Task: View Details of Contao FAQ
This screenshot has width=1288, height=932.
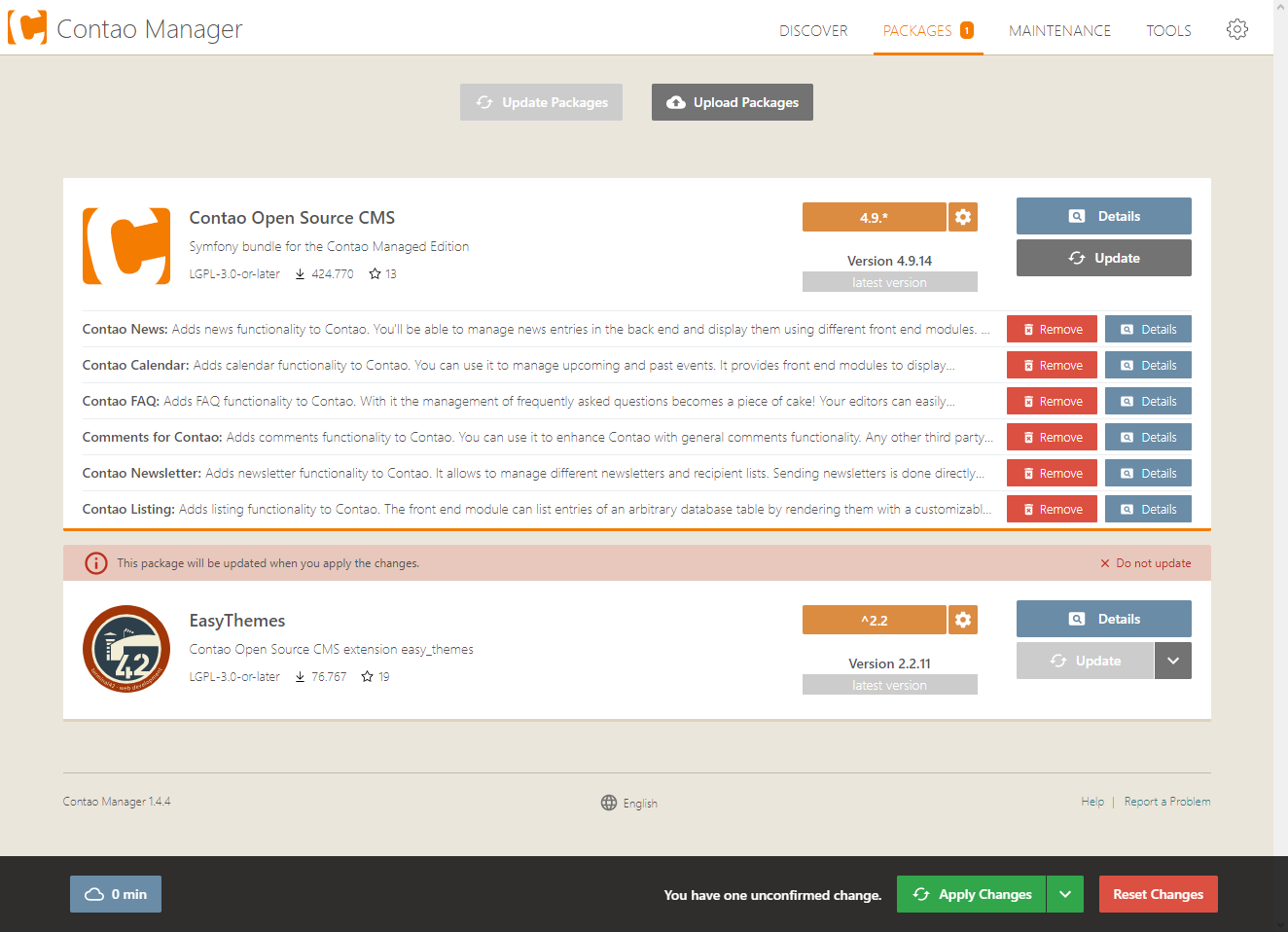Action: click(x=1148, y=401)
